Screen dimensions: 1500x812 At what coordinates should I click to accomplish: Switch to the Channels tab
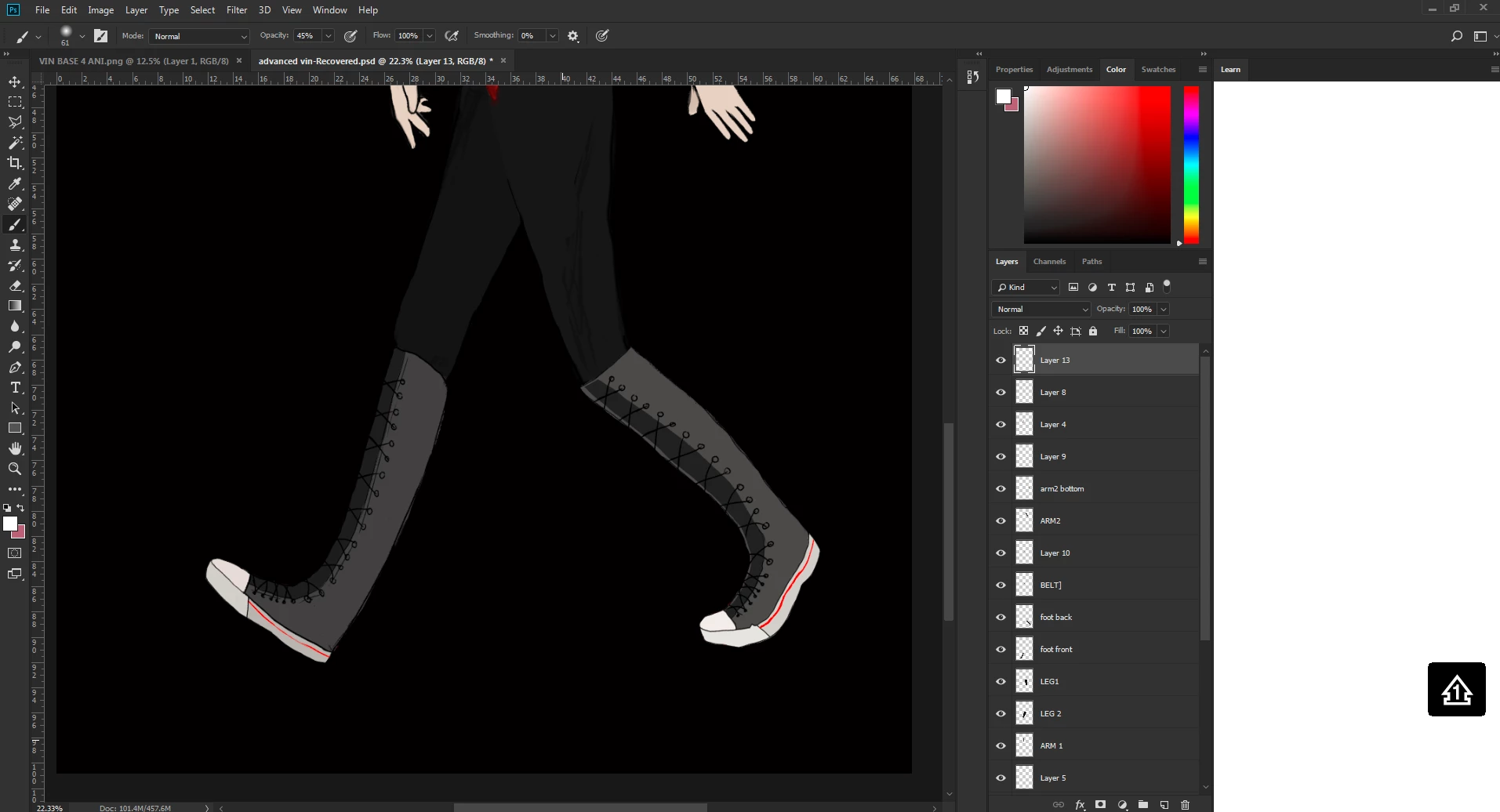[x=1049, y=262]
